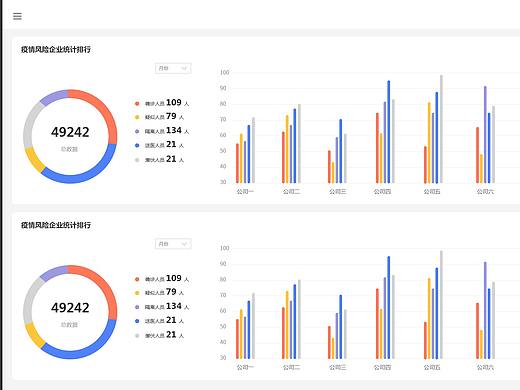Viewport: 520px width, 390px height.
Task: Click the red bar of 公司一 in lower chart
Action: click(237, 339)
